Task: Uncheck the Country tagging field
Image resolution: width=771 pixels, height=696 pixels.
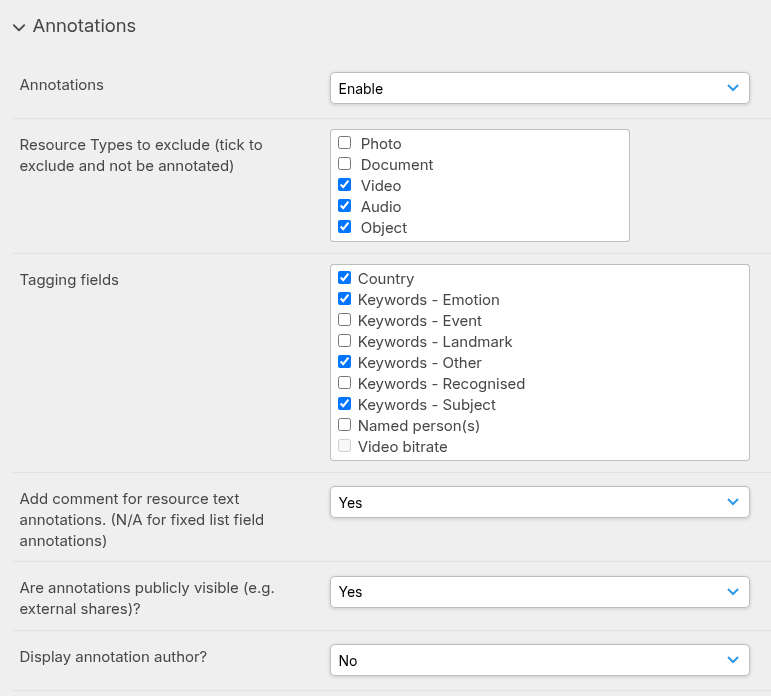Action: [x=345, y=277]
